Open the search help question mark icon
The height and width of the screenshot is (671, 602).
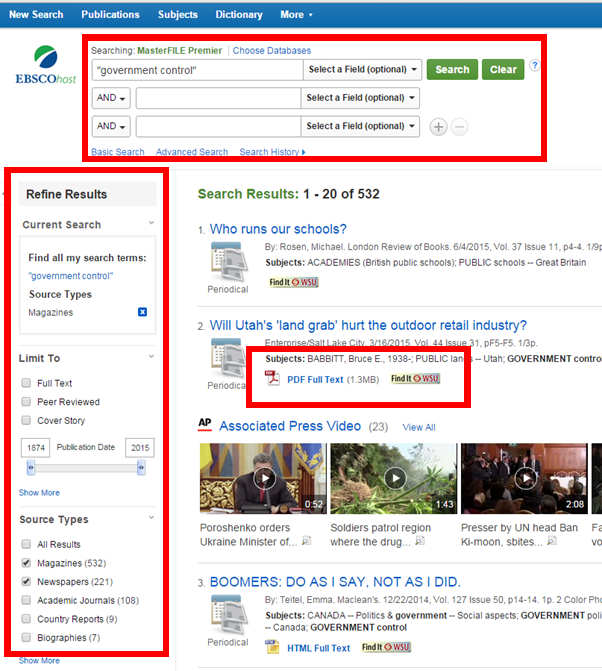534,65
